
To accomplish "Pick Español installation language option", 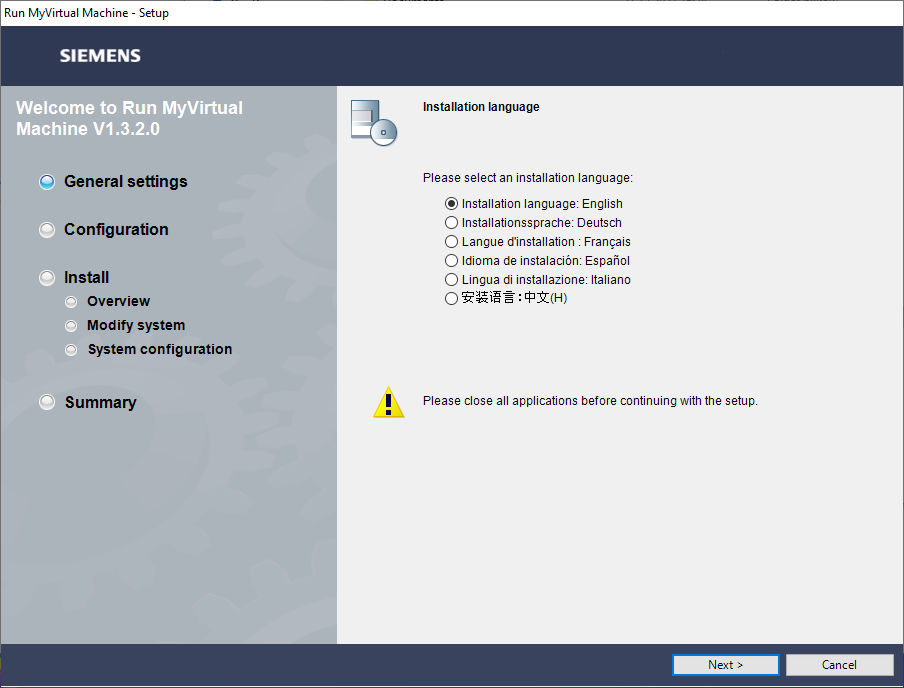I will [452, 261].
